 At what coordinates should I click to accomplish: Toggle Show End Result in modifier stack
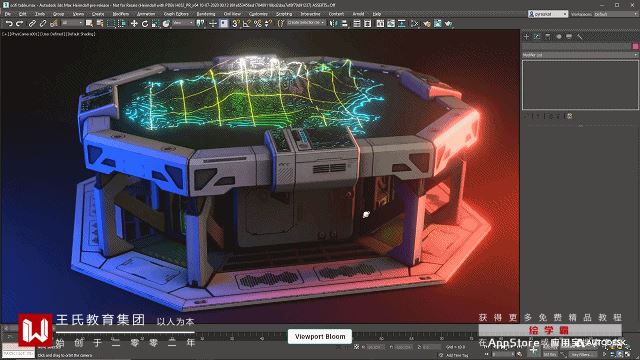click(537, 116)
